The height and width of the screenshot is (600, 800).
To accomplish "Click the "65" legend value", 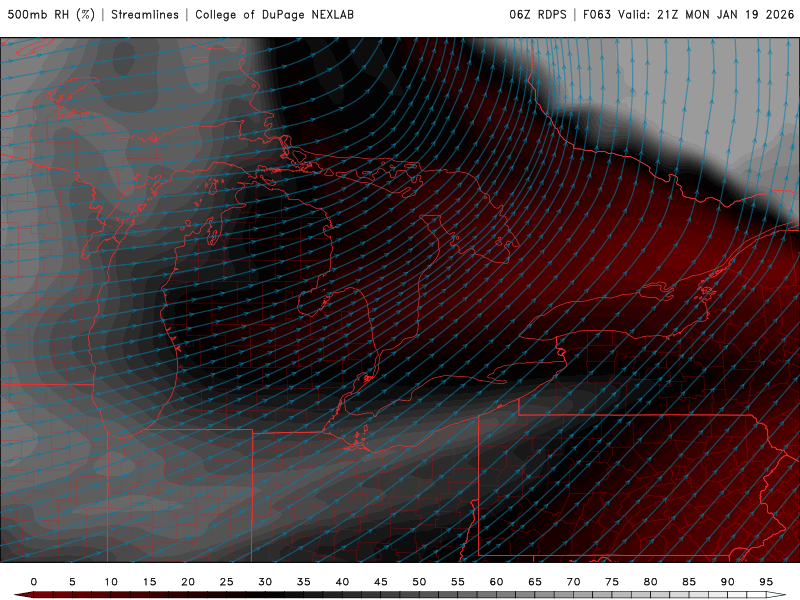I will (x=535, y=582).
